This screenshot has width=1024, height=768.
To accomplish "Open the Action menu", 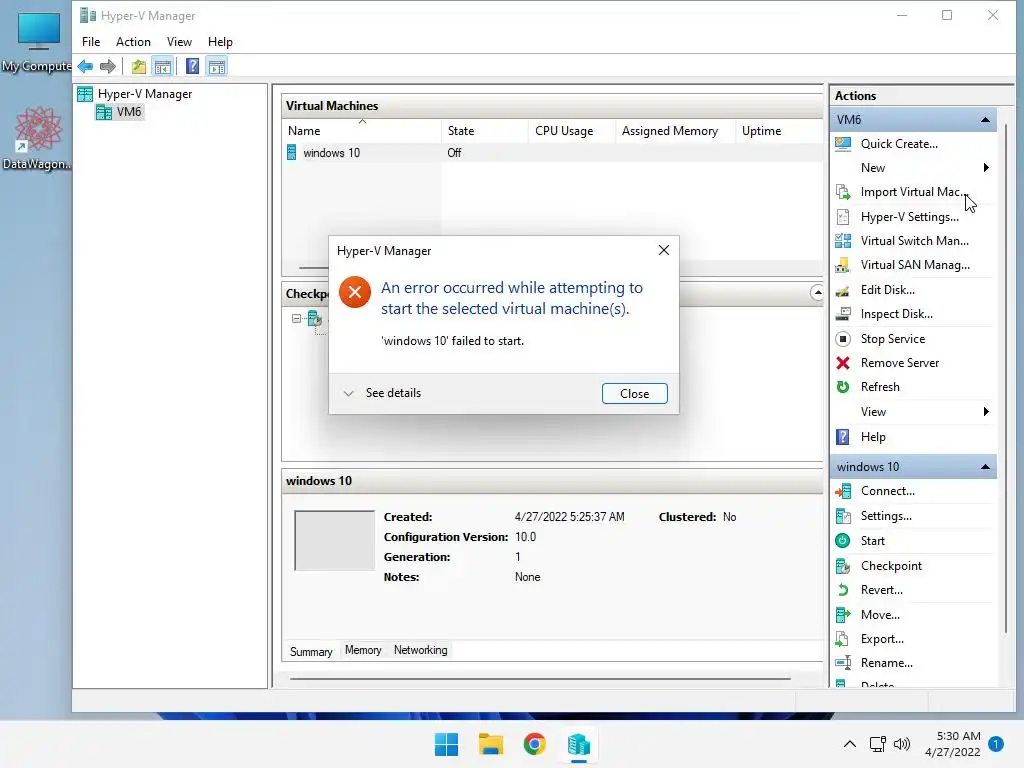I will pyautogui.click(x=133, y=42).
